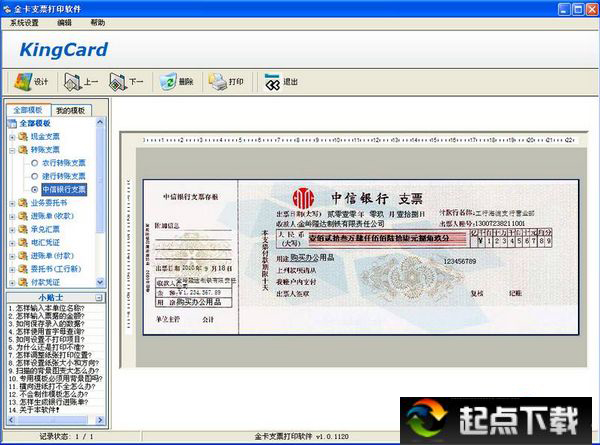Screen dimensions: 600x445
Task: Open tip 12 不会制作模板怎么办
Action: (x=48, y=394)
